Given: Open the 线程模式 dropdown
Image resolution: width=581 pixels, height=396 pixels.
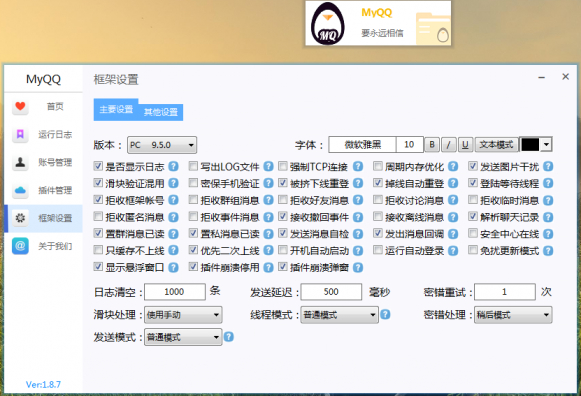Looking at the screenshot, I should (x=339, y=315).
